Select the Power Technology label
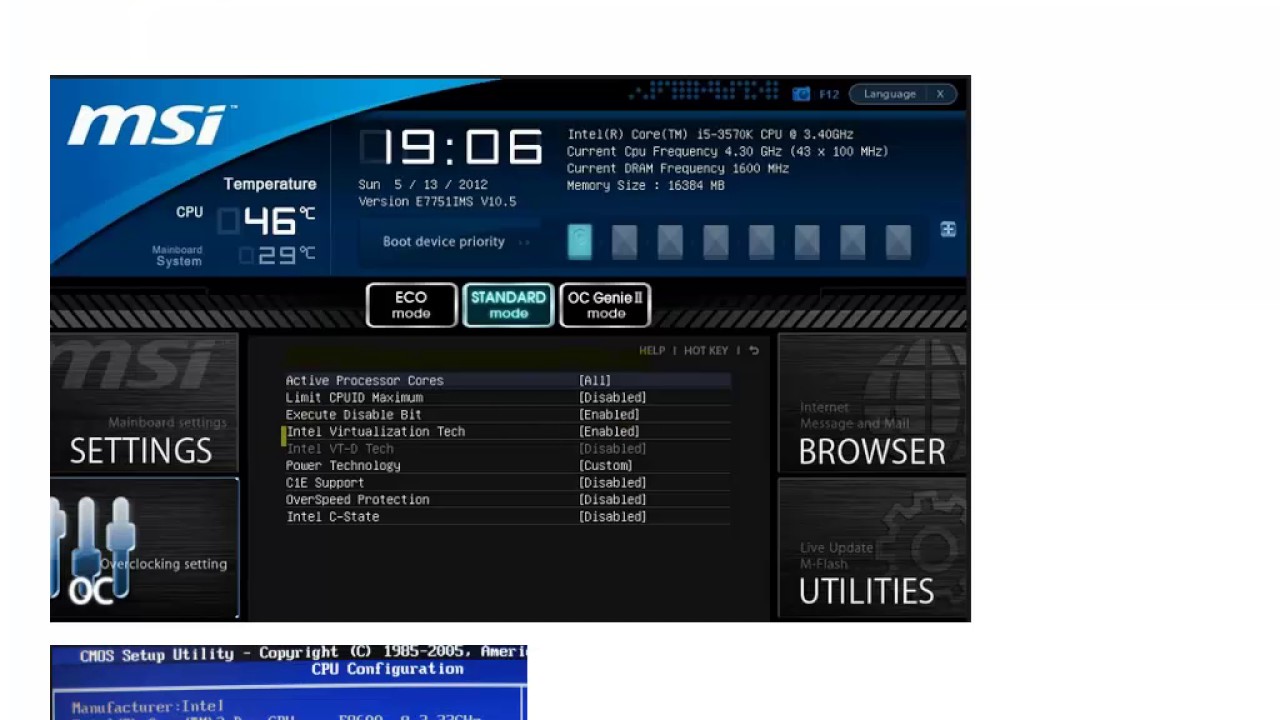This screenshot has width=1280, height=720. [x=343, y=466]
